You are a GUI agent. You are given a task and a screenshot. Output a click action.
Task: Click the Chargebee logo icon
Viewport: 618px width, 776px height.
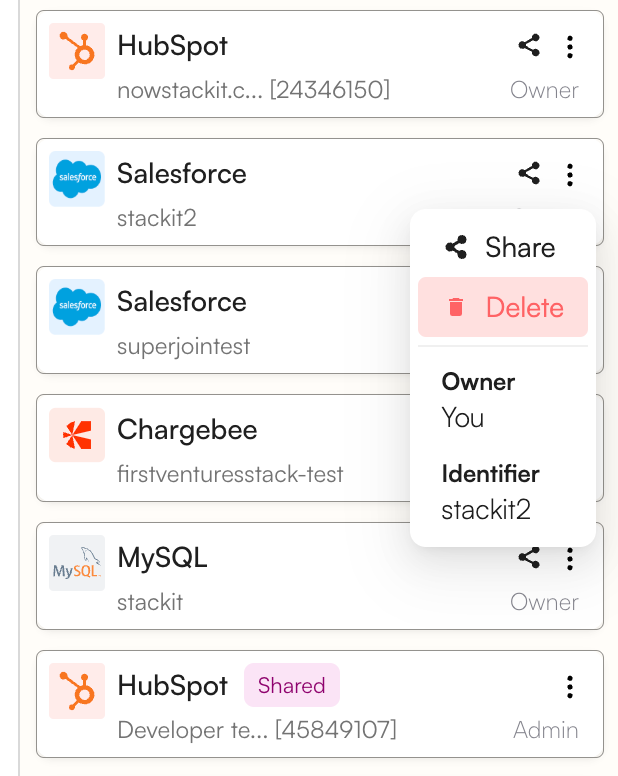[77, 435]
